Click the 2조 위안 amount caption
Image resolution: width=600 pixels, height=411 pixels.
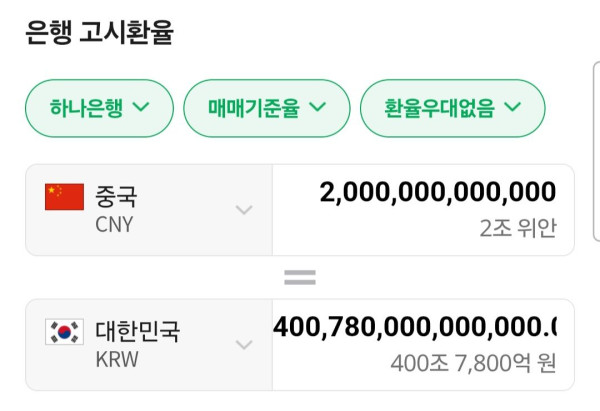point(518,228)
